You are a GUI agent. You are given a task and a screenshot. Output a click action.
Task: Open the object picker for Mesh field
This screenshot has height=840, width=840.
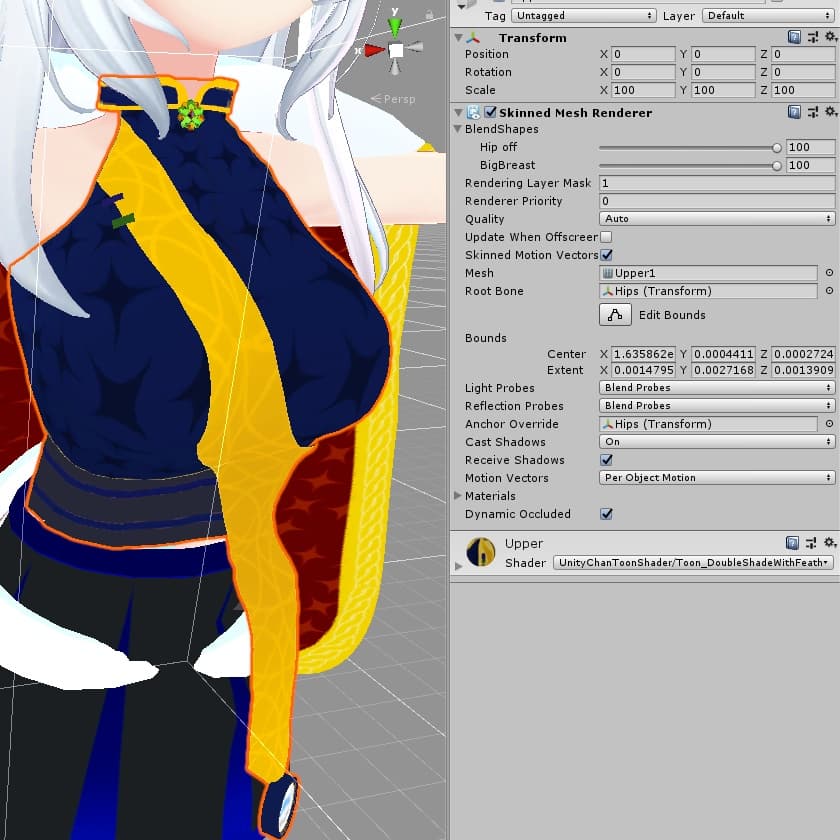tap(828, 273)
